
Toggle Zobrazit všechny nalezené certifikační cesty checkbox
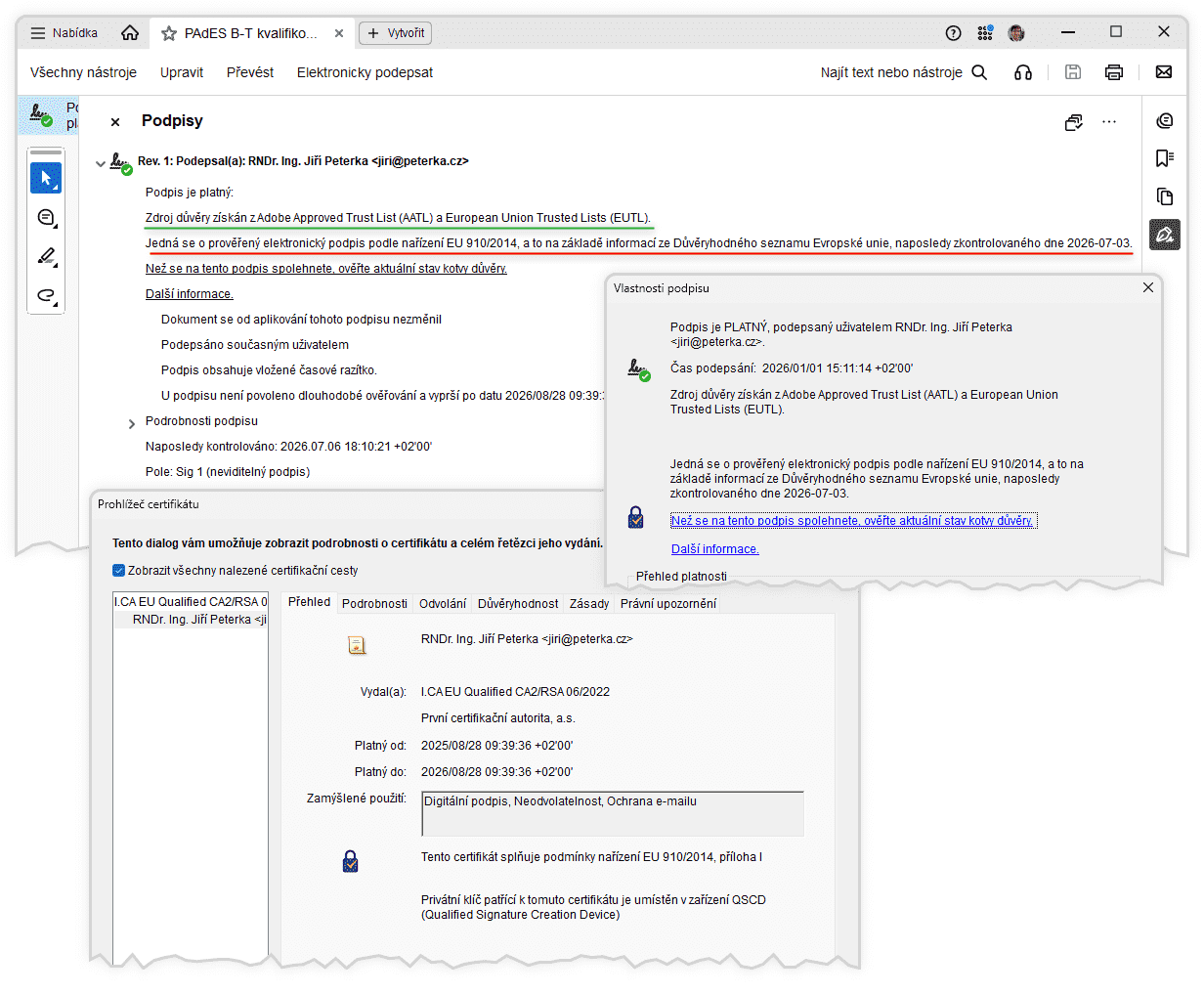pyautogui.click(x=118, y=571)
